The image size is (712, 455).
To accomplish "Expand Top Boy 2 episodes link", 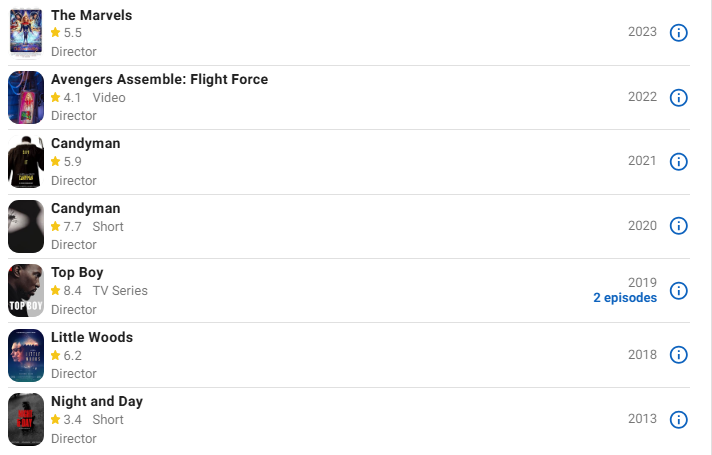I will click(624, 298).
